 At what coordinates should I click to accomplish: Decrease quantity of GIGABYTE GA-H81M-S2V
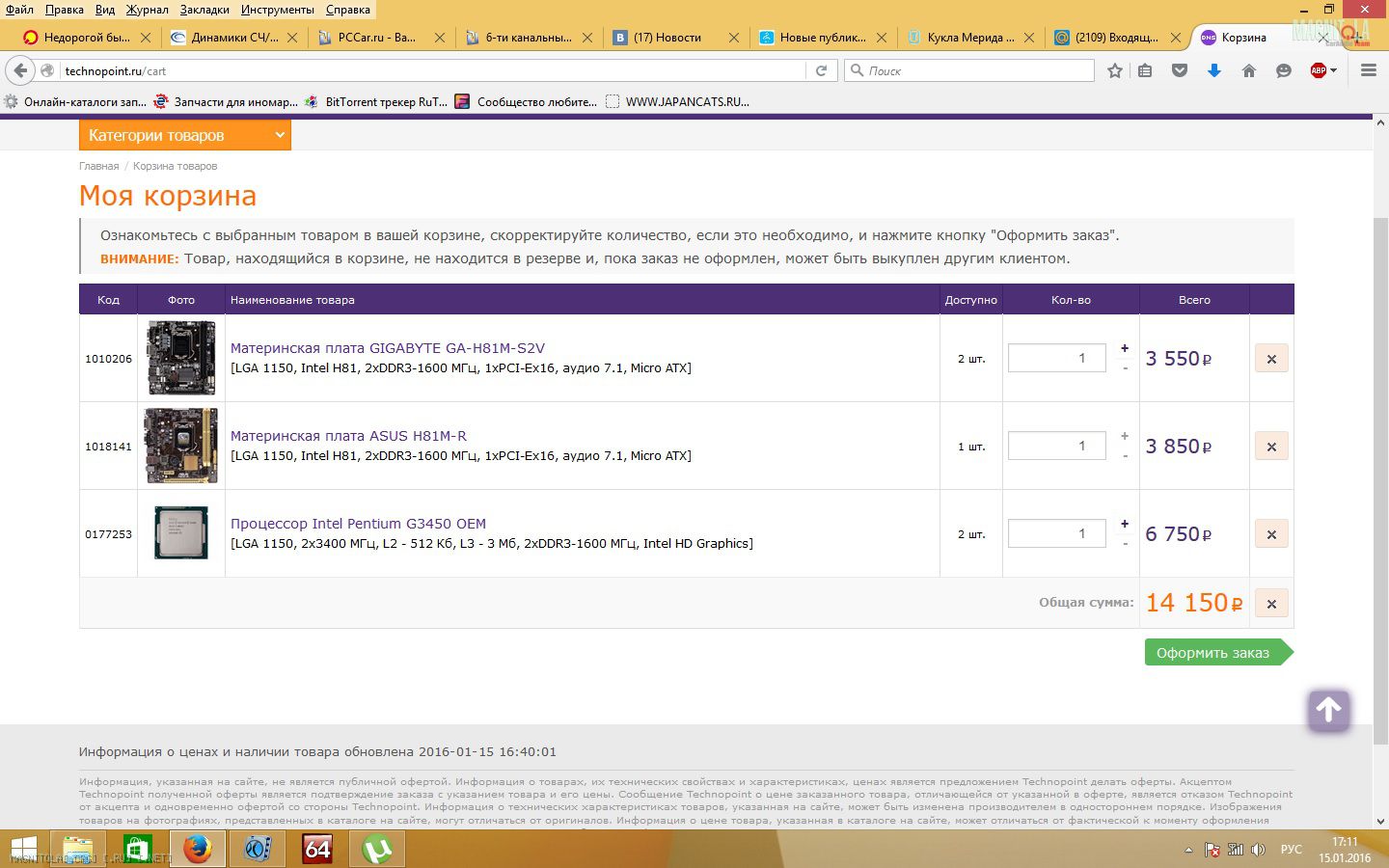(x=1125, y=368)
